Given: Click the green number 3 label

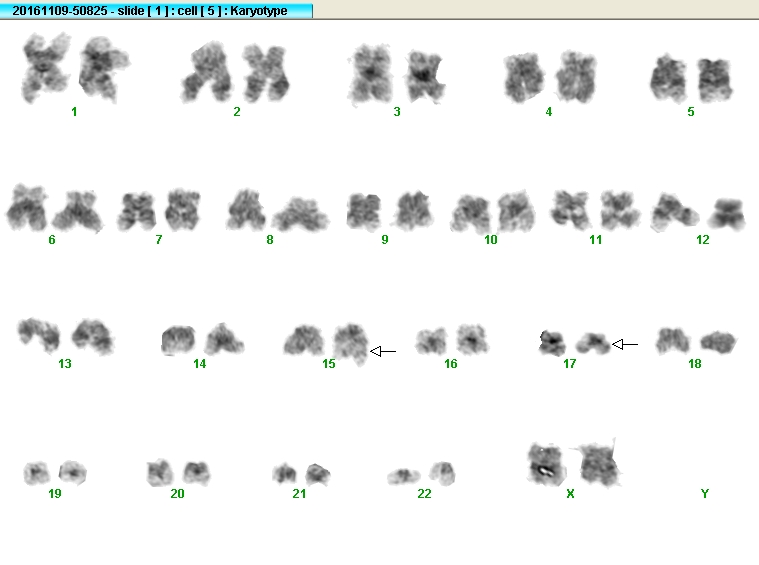Looking at the screenshot, I should 397,112.
